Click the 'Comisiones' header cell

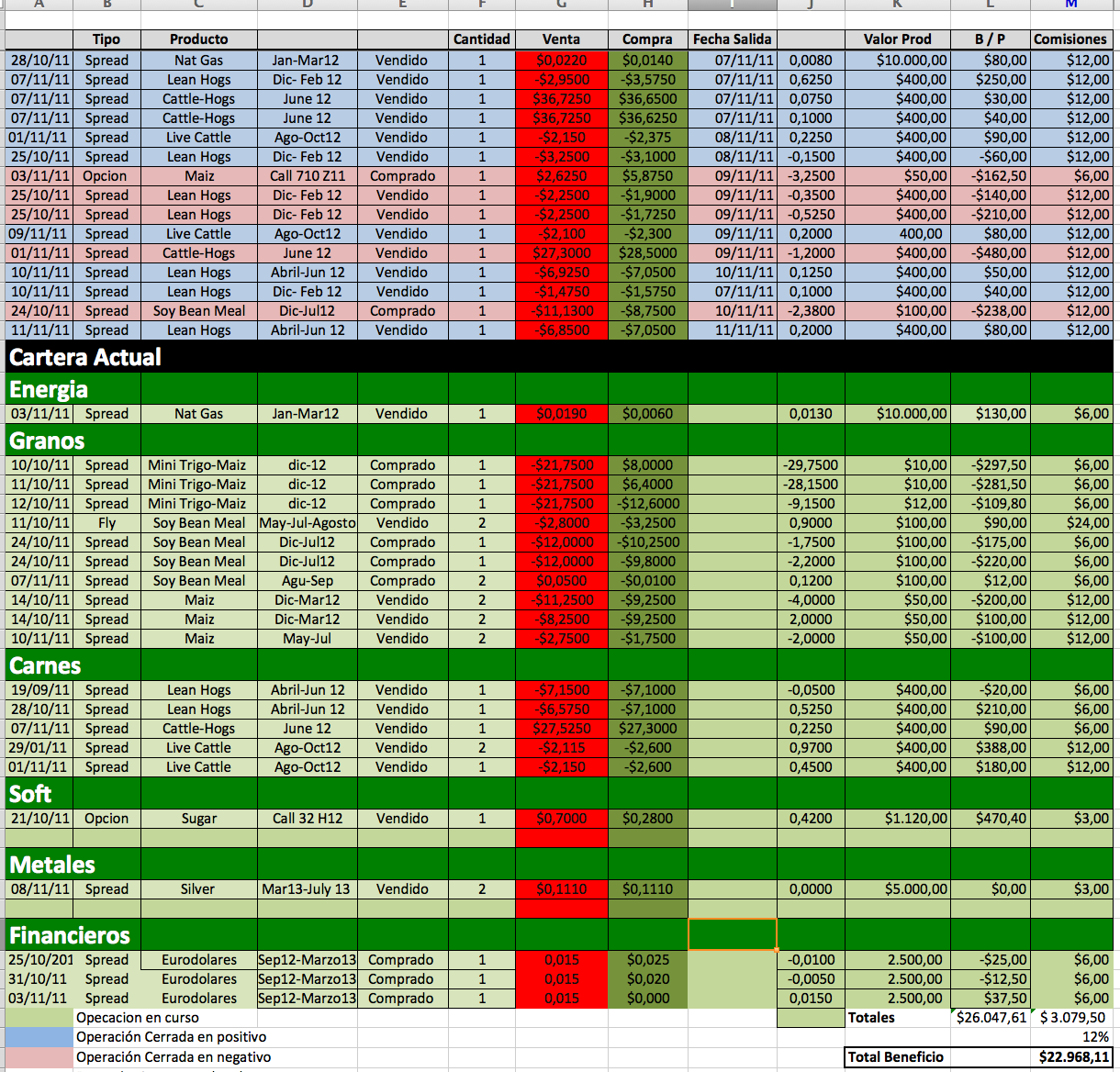tap(1070, 39)
